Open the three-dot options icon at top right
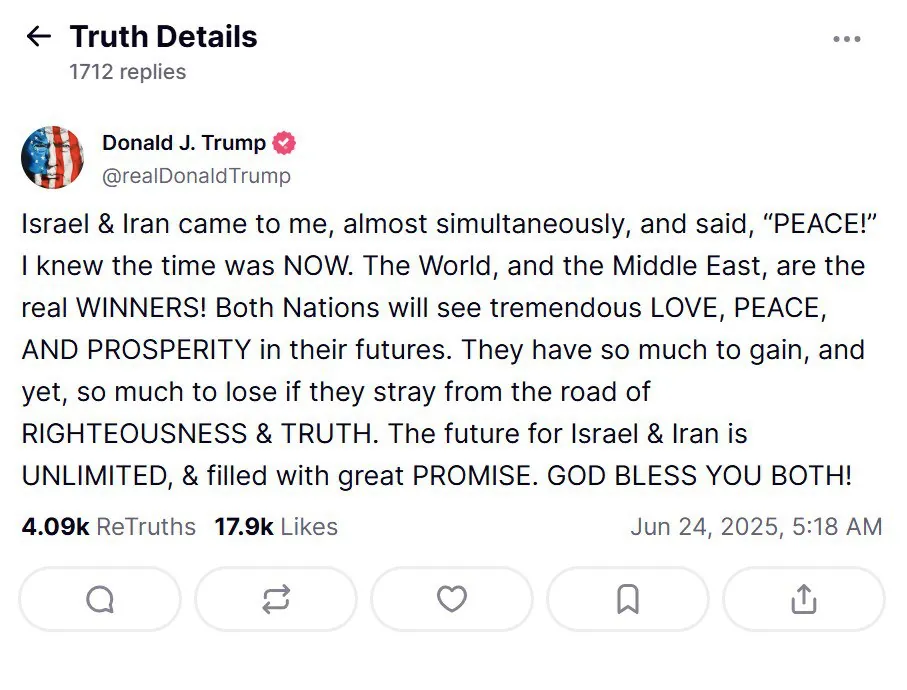 pos(847,38)
